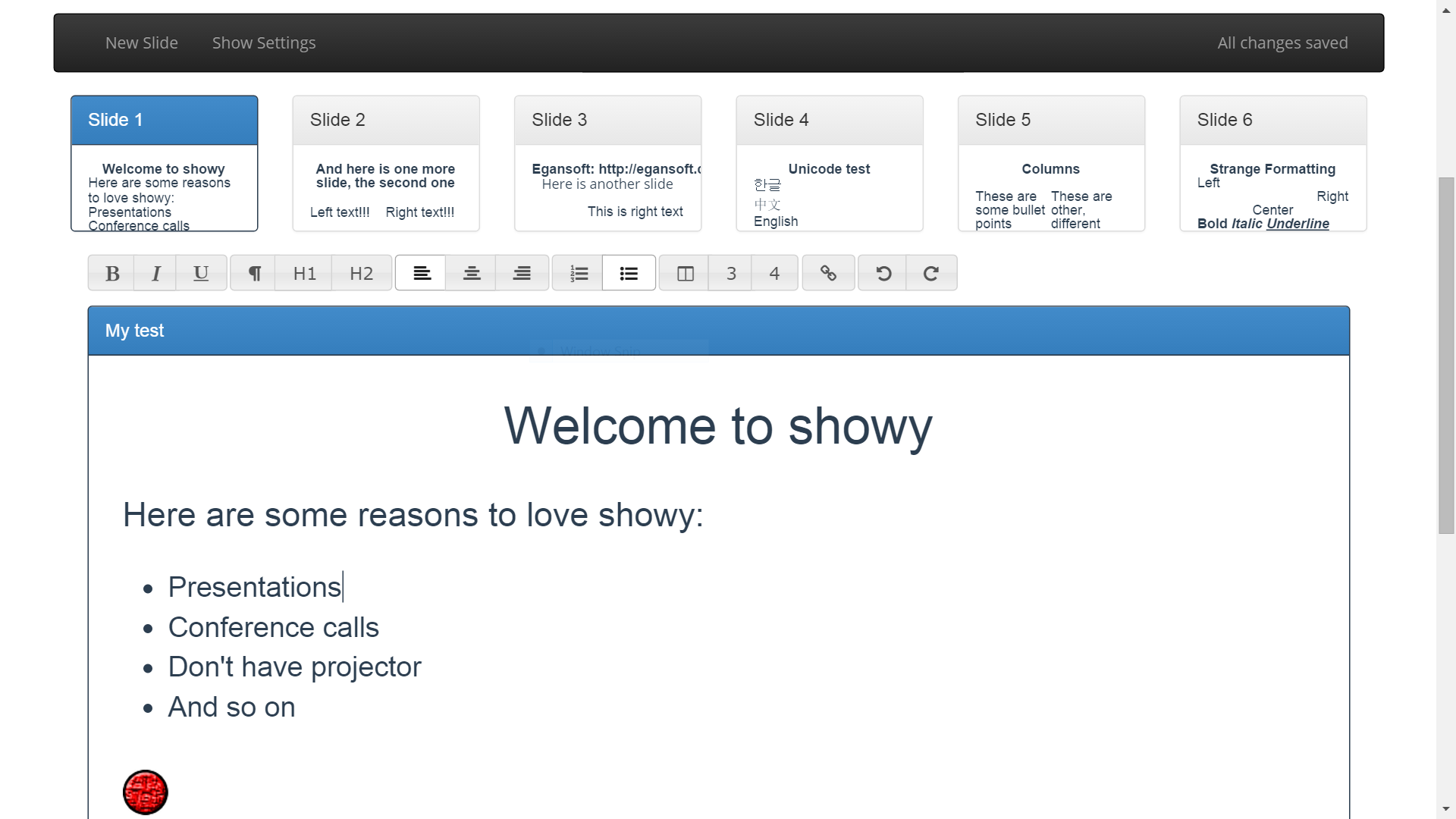Open Show Settings menu item
The width and height of the screenshot is (1456, 819).
[264, 43]
